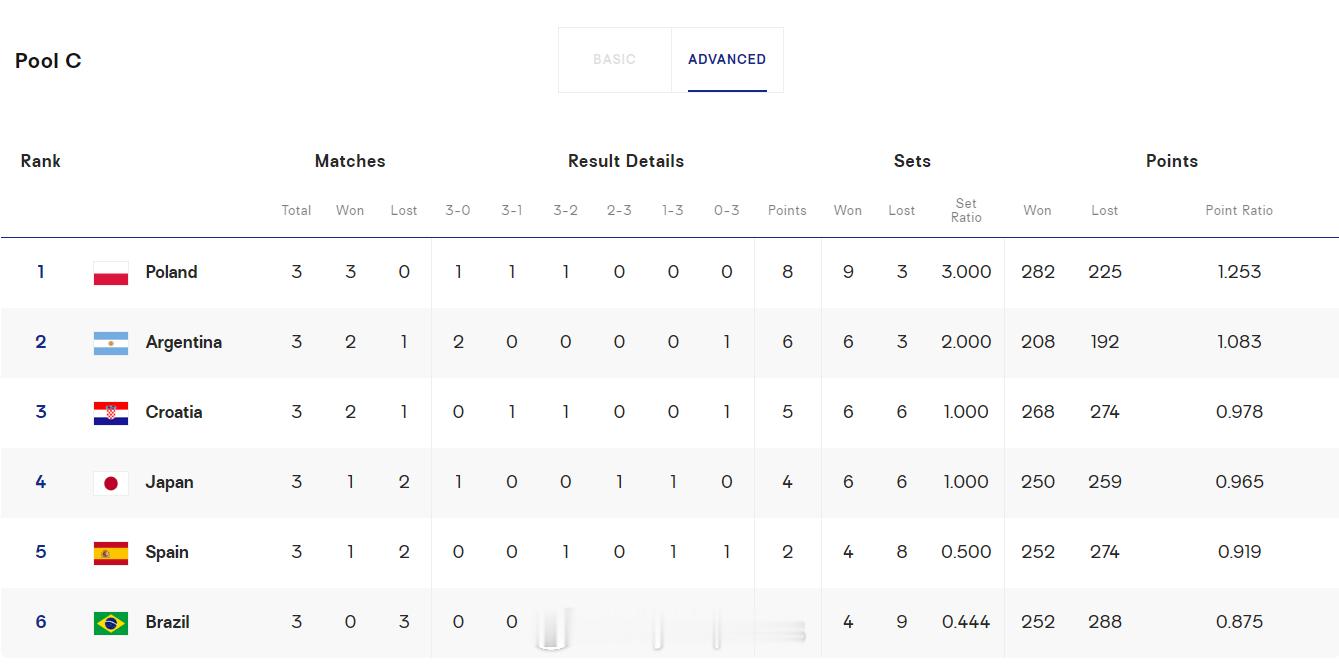Click the Result Details group header
The width and height of the screenshot is (1339, 664).
(x=626, y=161)
